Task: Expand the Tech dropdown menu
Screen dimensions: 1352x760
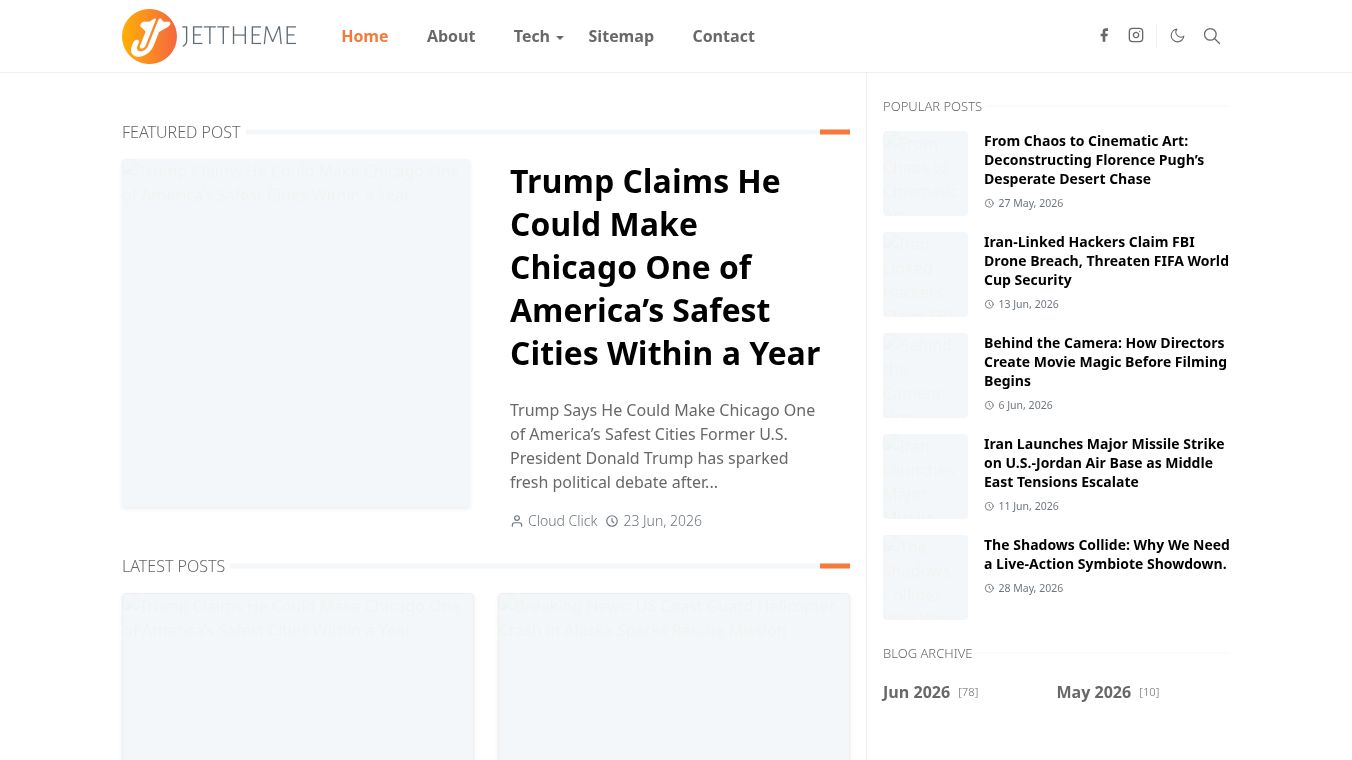Action: (x=538, y=36)
